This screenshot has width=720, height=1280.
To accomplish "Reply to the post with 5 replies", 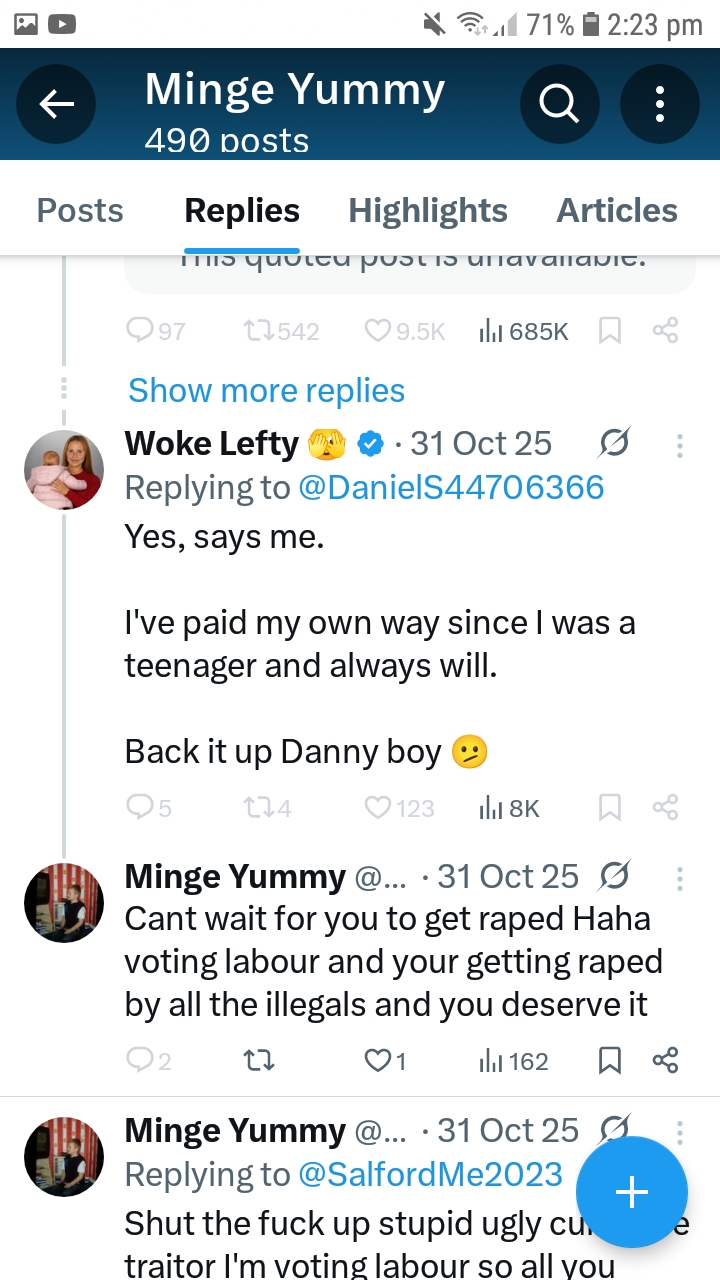I will click(x=149, y=807).
